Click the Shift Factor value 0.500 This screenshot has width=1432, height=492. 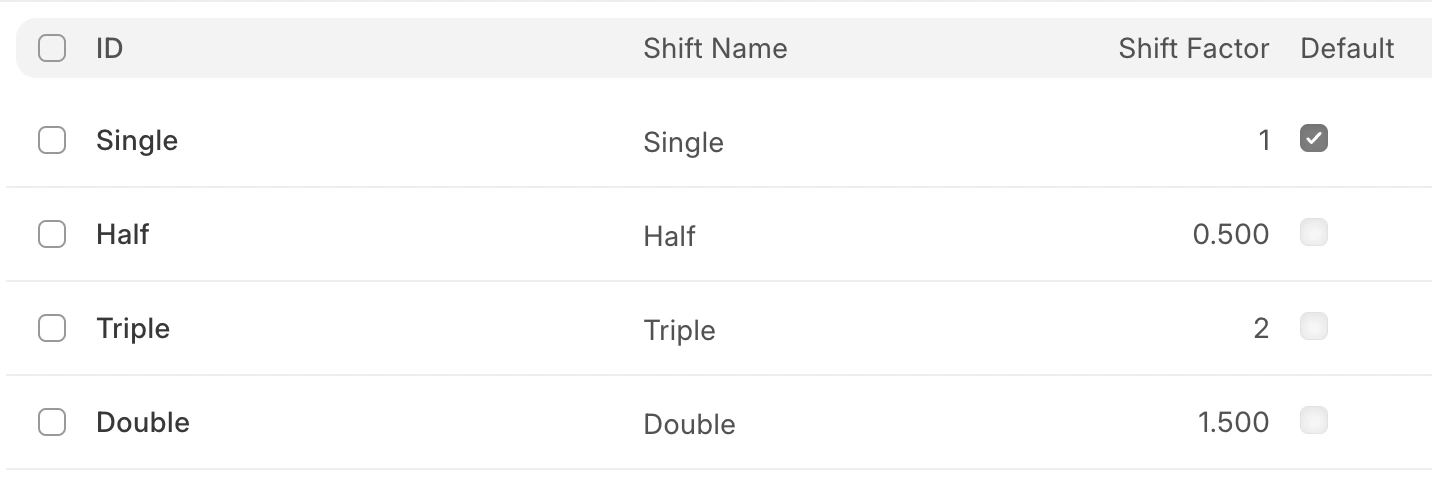(x=1231, y=234)
